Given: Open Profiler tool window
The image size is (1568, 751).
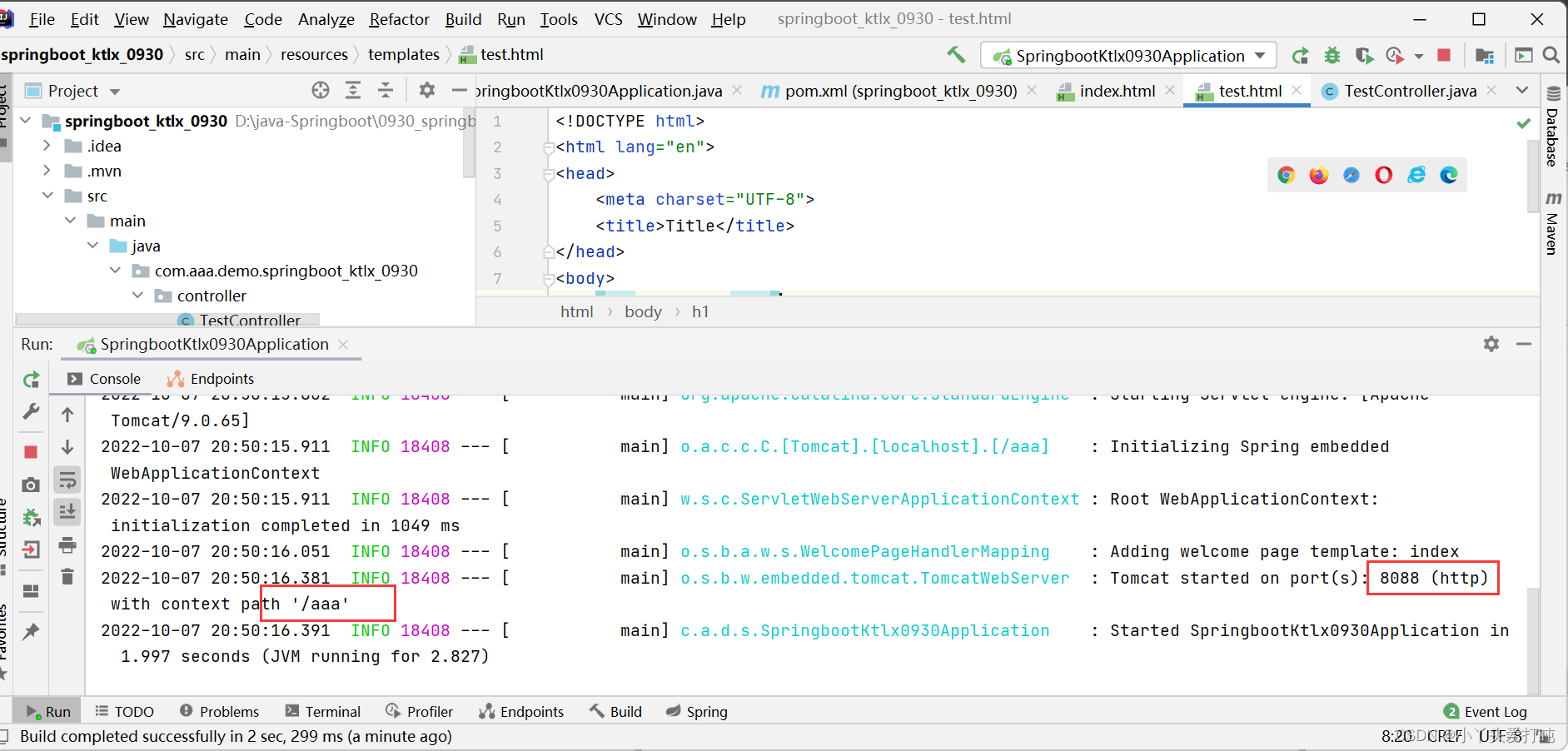Looking at the screenshot, I should [x=420, y=712].
